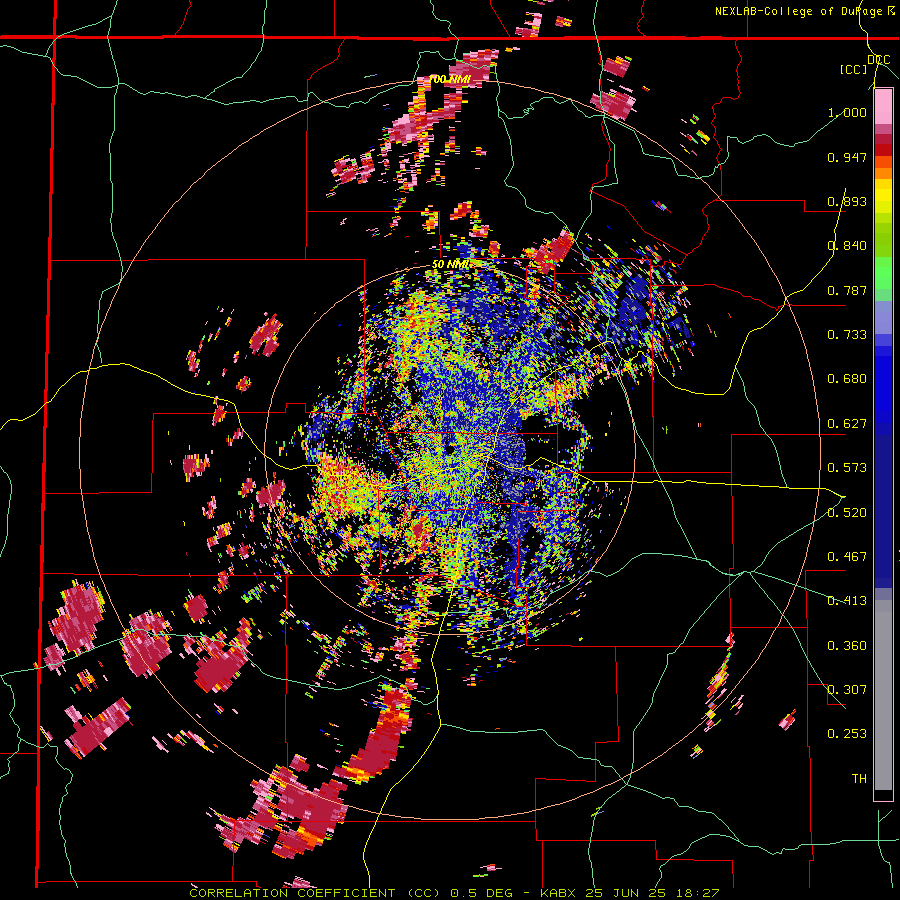Click the 0.893 scale value
This screenshot has height=900, width=900.
[x=847, y=201]
